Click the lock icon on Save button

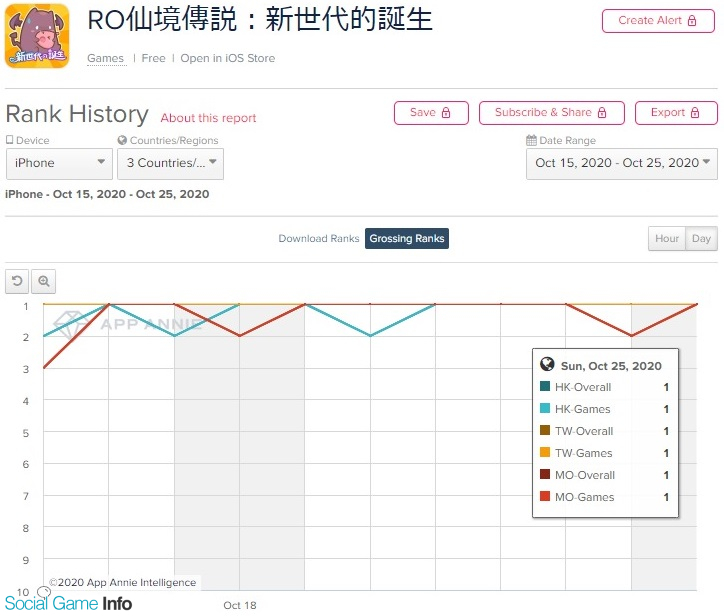tap(446, 113)
